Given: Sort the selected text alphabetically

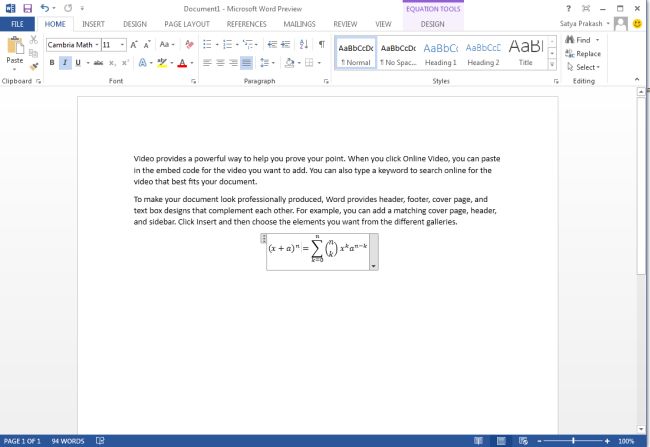Looking at the screenshot, I should [x=303, y=44].
